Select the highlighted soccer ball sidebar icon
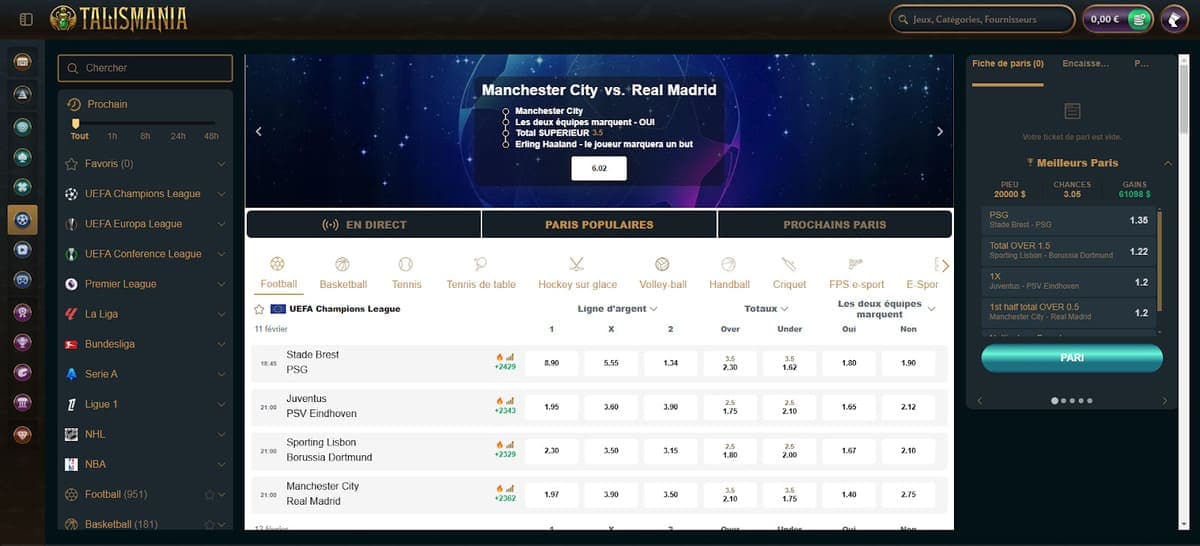The image size is (1200, 546). click(22, 220)
